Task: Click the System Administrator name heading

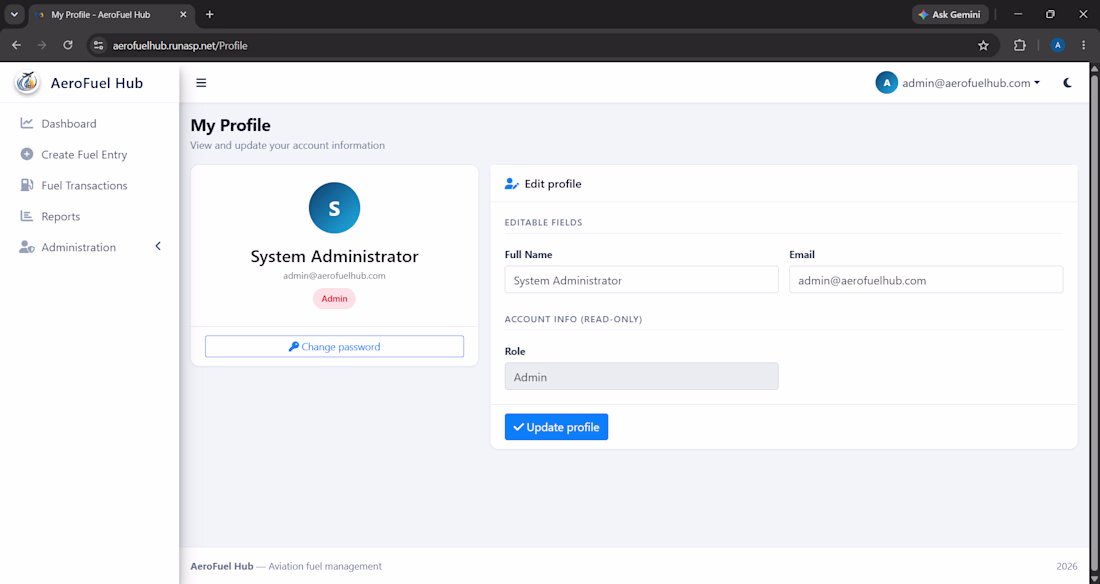Action: (x=335, y=256)
